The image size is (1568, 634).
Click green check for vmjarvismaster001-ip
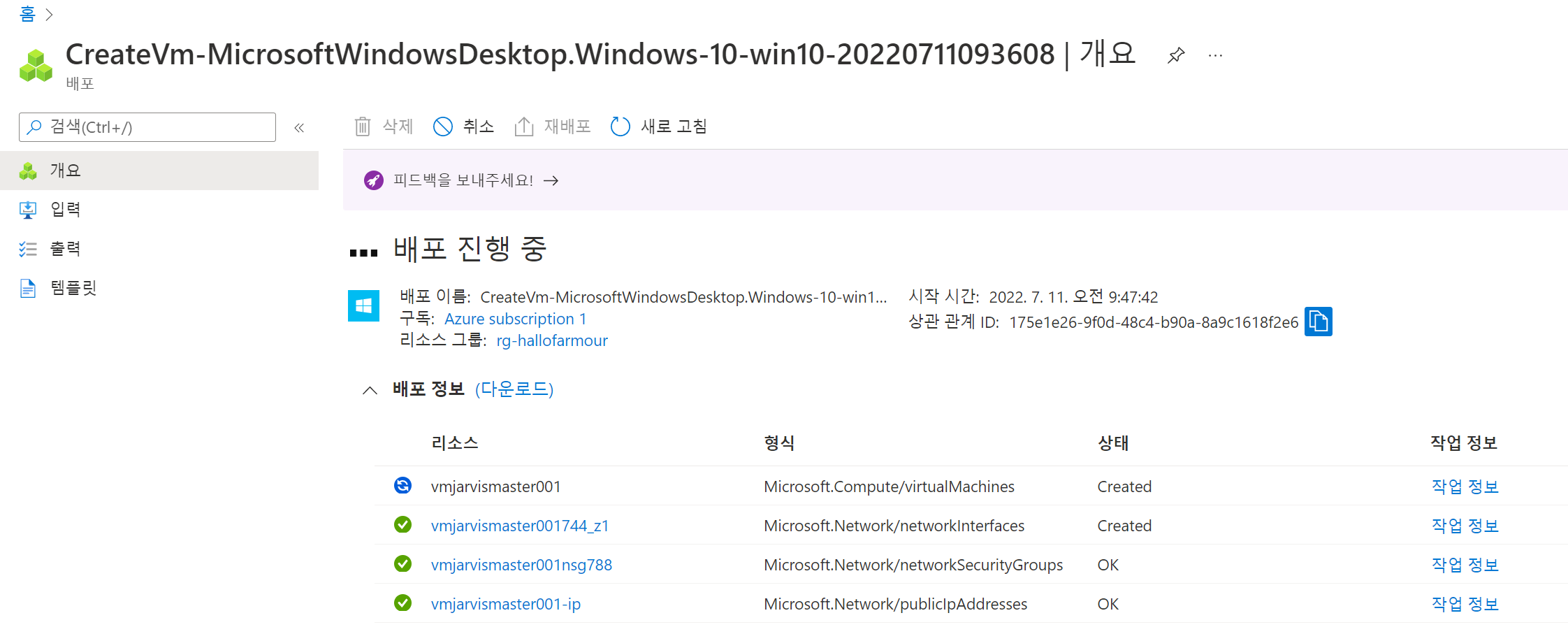point(402,603)
